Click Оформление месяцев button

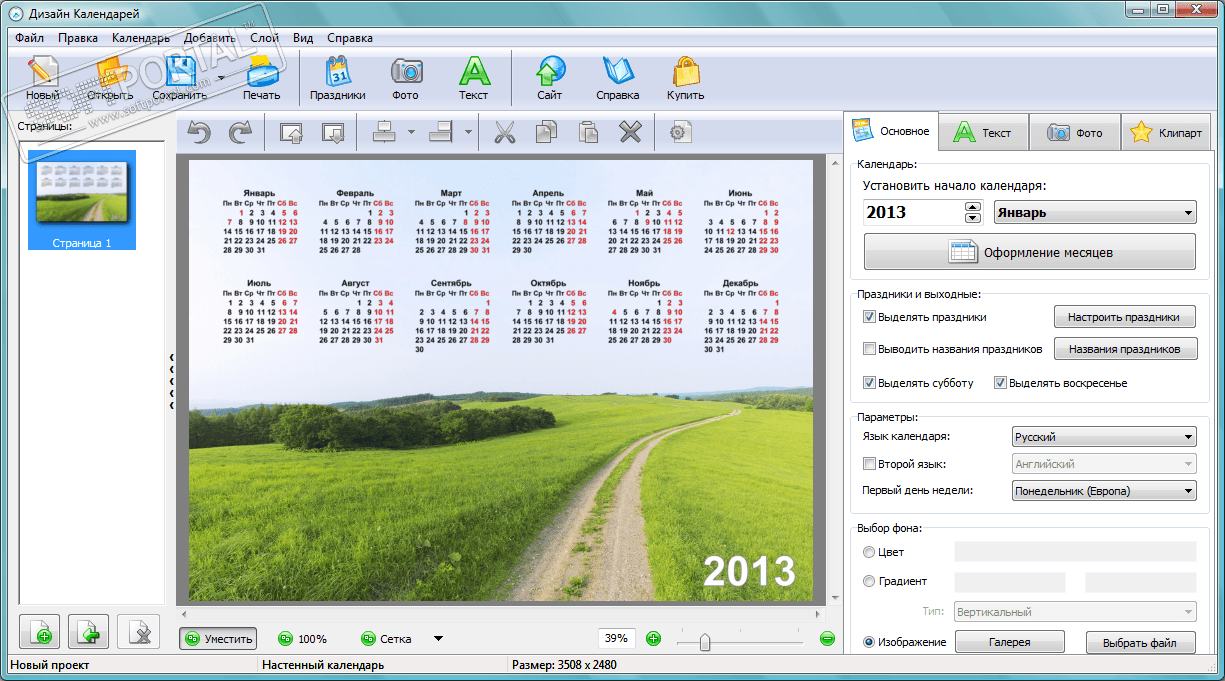[x=1029, y=252]
